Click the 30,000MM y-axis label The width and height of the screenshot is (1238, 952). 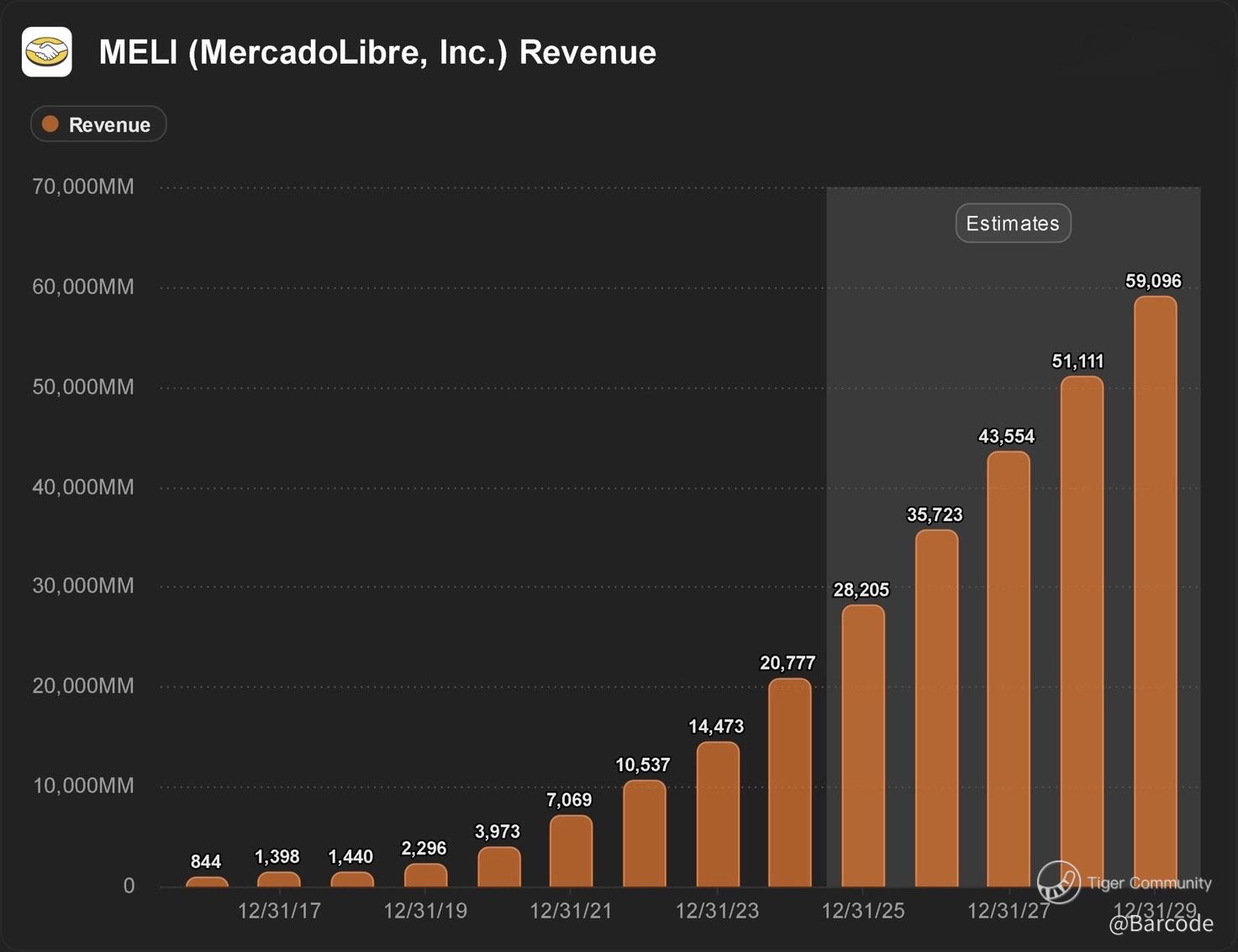point(83,586)
